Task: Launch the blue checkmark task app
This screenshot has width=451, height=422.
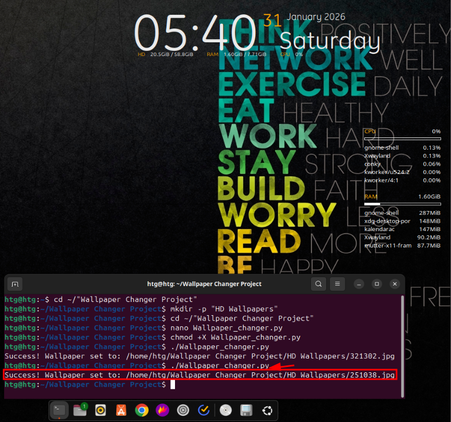Action: click(x=204, y=410)
